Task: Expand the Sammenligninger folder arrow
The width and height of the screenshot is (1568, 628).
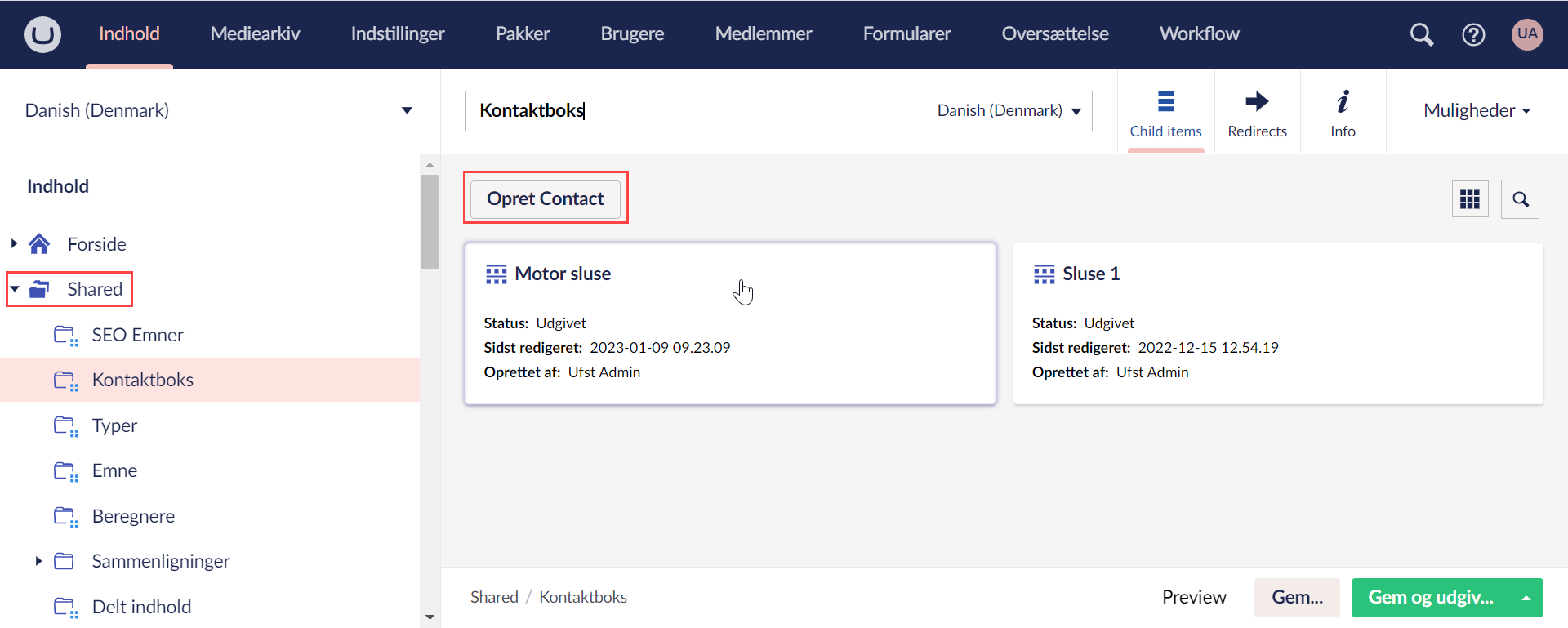Action: coord(38,561)
